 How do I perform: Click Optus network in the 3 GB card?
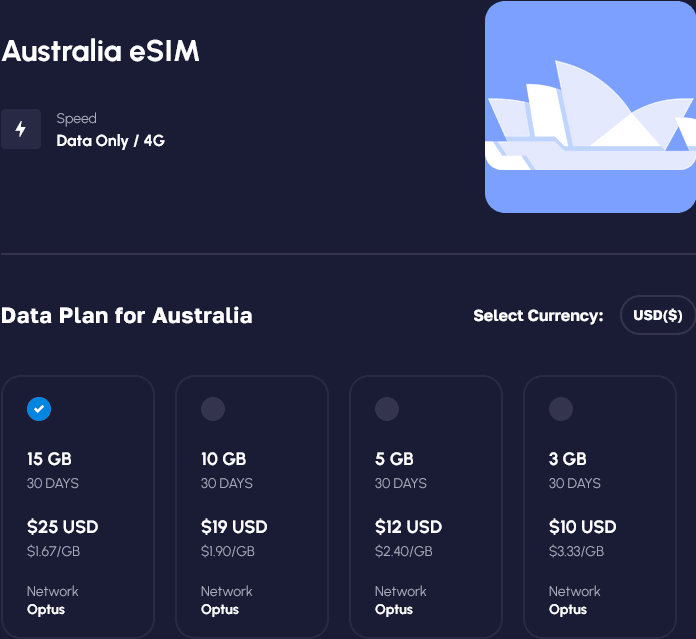568,609
